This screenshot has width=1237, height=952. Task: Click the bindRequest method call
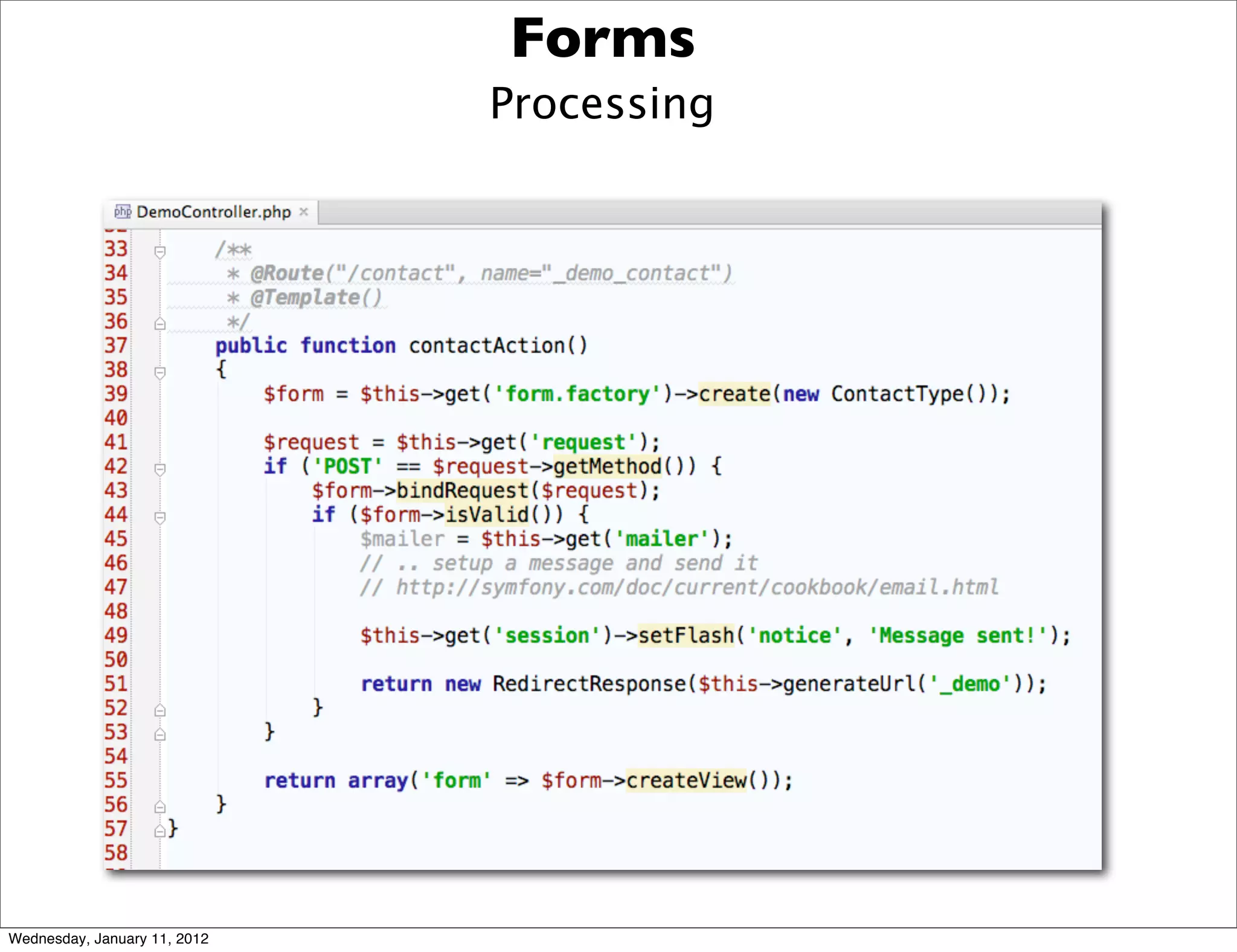click(x=463, y=490)
